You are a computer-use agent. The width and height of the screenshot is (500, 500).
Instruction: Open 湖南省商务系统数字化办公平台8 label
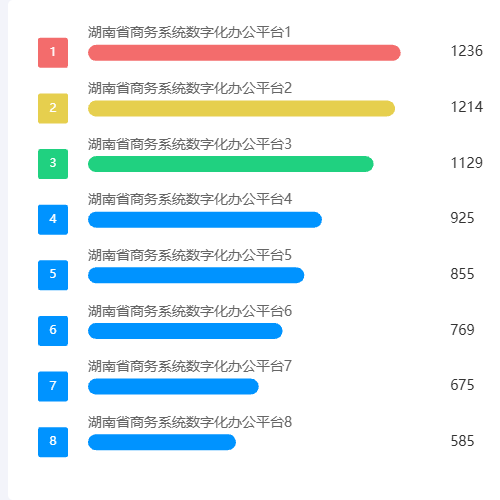(x=190, y=422)
